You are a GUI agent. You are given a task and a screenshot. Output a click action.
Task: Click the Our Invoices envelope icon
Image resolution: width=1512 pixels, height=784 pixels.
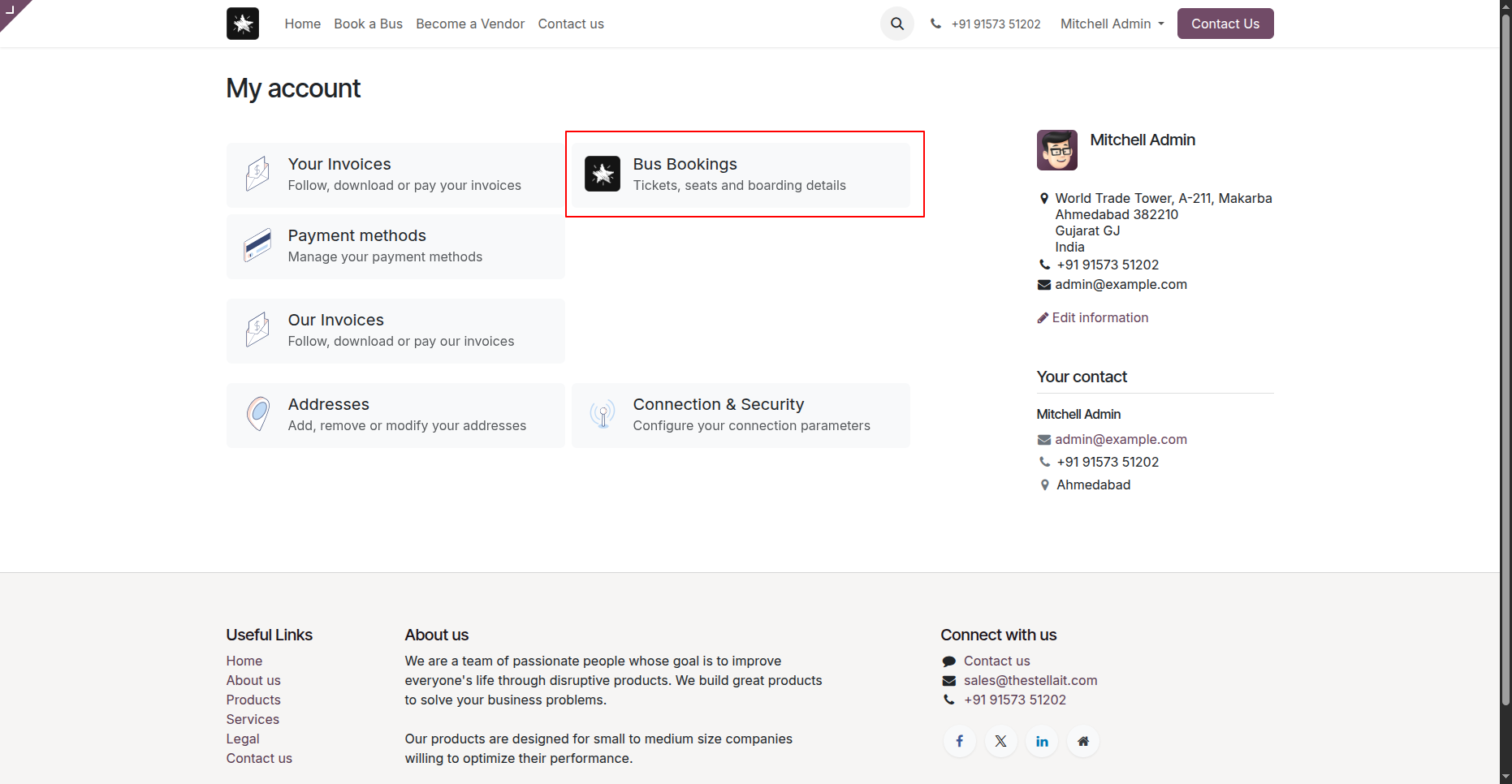point(257,330)
